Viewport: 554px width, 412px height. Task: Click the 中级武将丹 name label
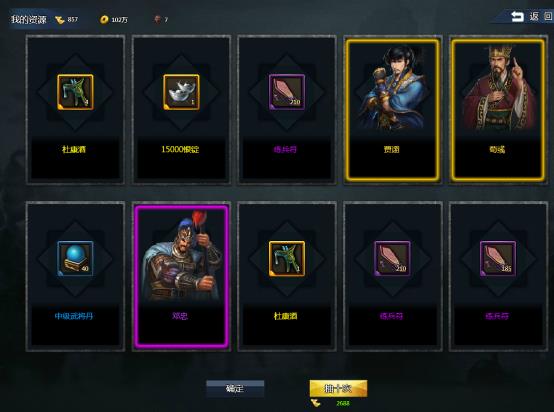coord(74,316)
